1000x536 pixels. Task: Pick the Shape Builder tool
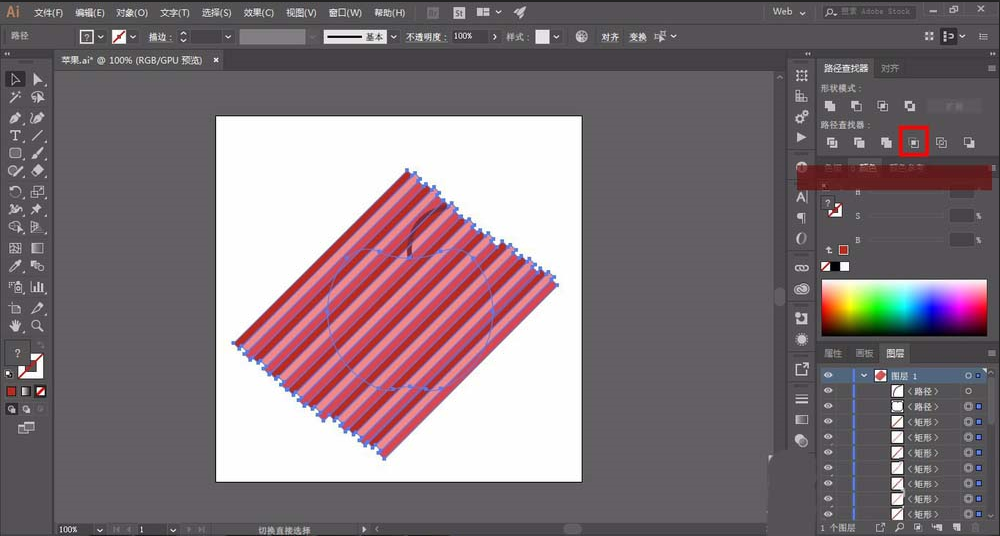pos(15,228)
